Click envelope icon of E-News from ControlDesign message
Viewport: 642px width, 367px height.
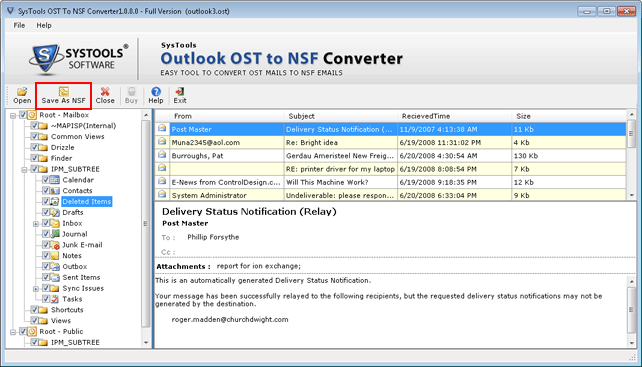click(x=162, y=181)
